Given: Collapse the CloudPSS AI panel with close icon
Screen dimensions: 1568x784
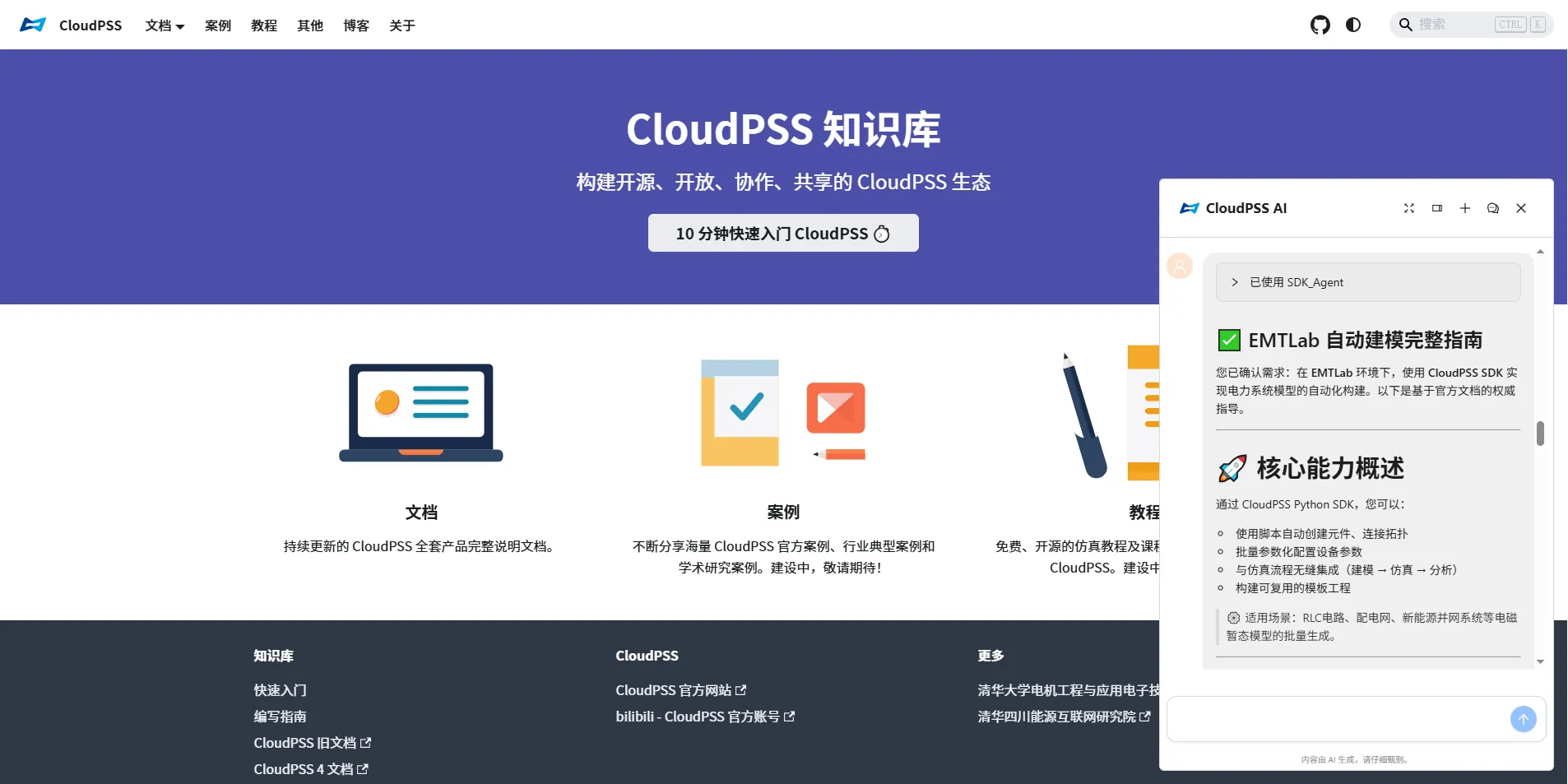Looking at the screenshot, I should (1521, 208).
